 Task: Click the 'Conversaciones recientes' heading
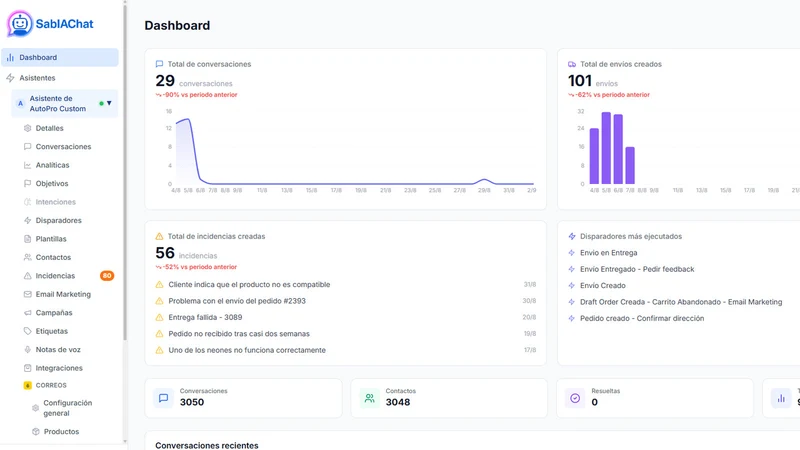207,445
